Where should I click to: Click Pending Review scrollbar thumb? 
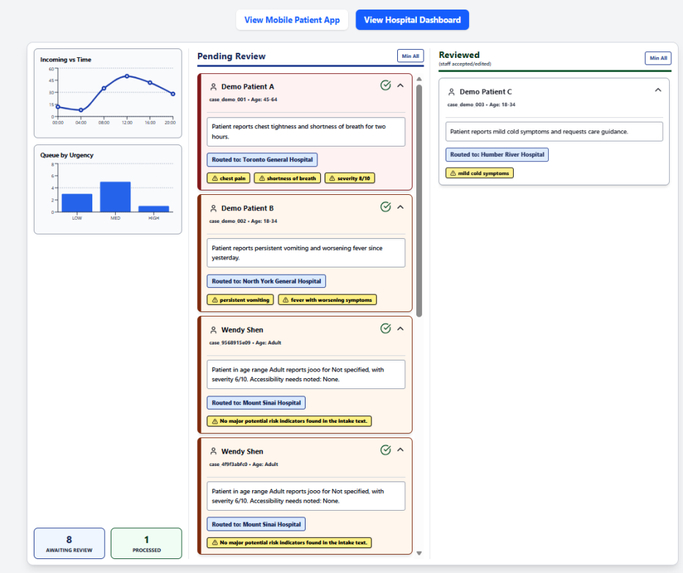click(419, 200)
